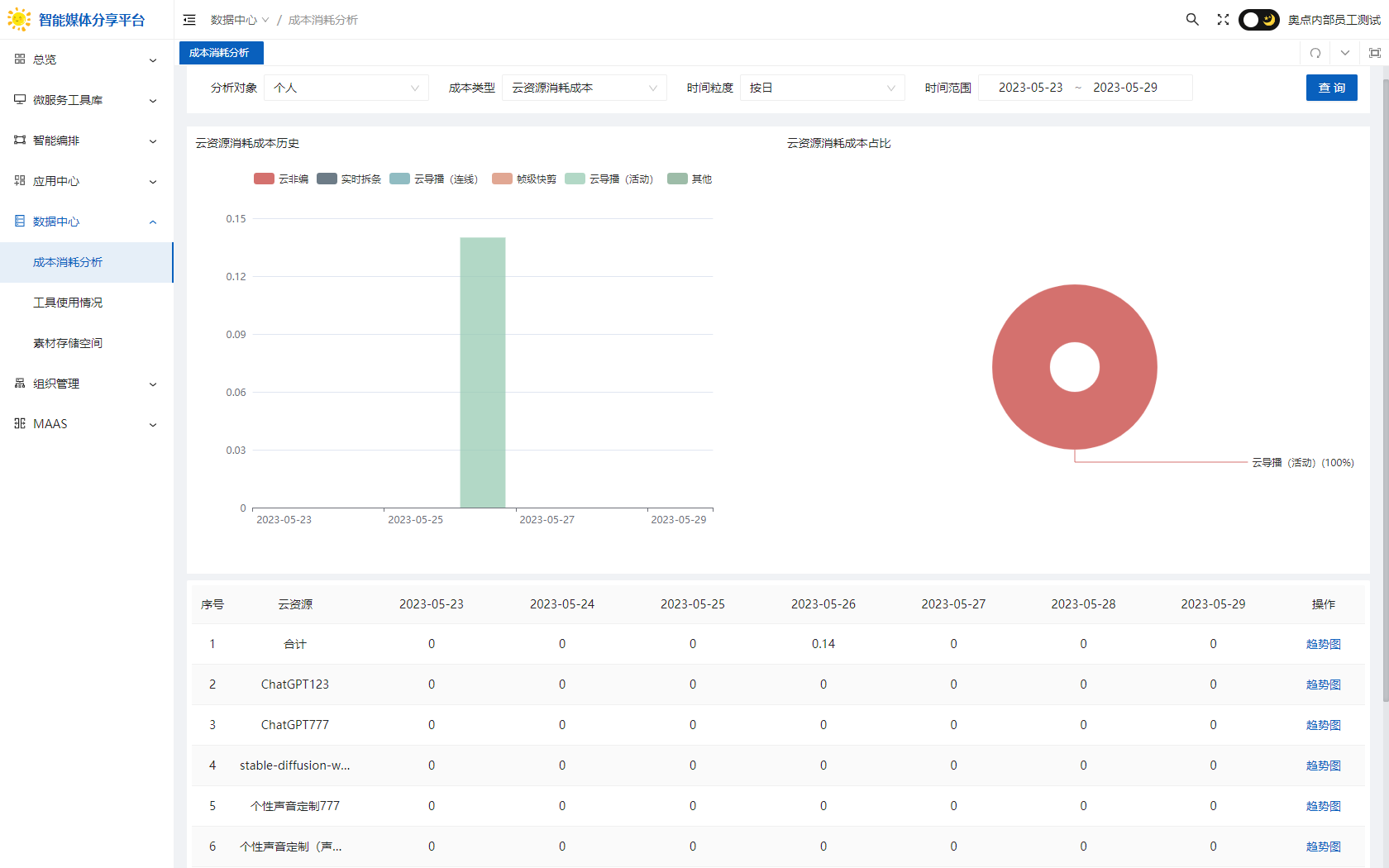Viewport: 1389px width, 868px height.
Task: Click the 组织管理 hierarchy icon
Action: tap(20, 383)
